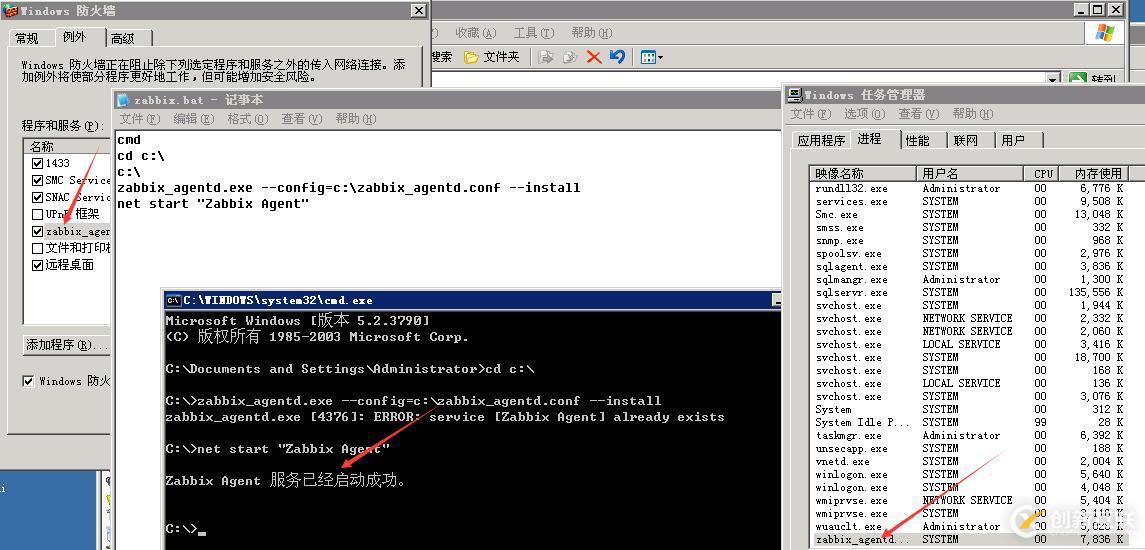Toggle the zabbix_agent exception checkbox

pos(38,231)
